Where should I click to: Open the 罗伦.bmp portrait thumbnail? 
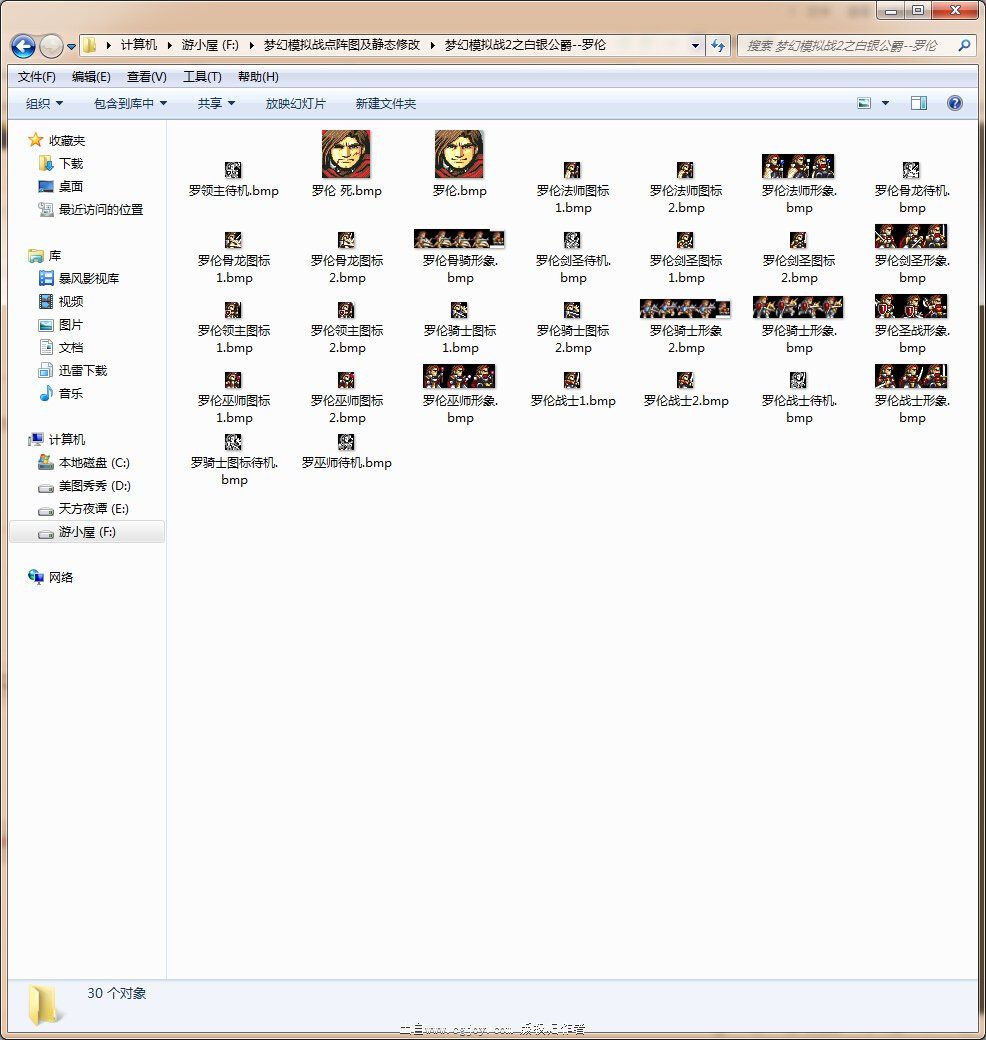459,155
